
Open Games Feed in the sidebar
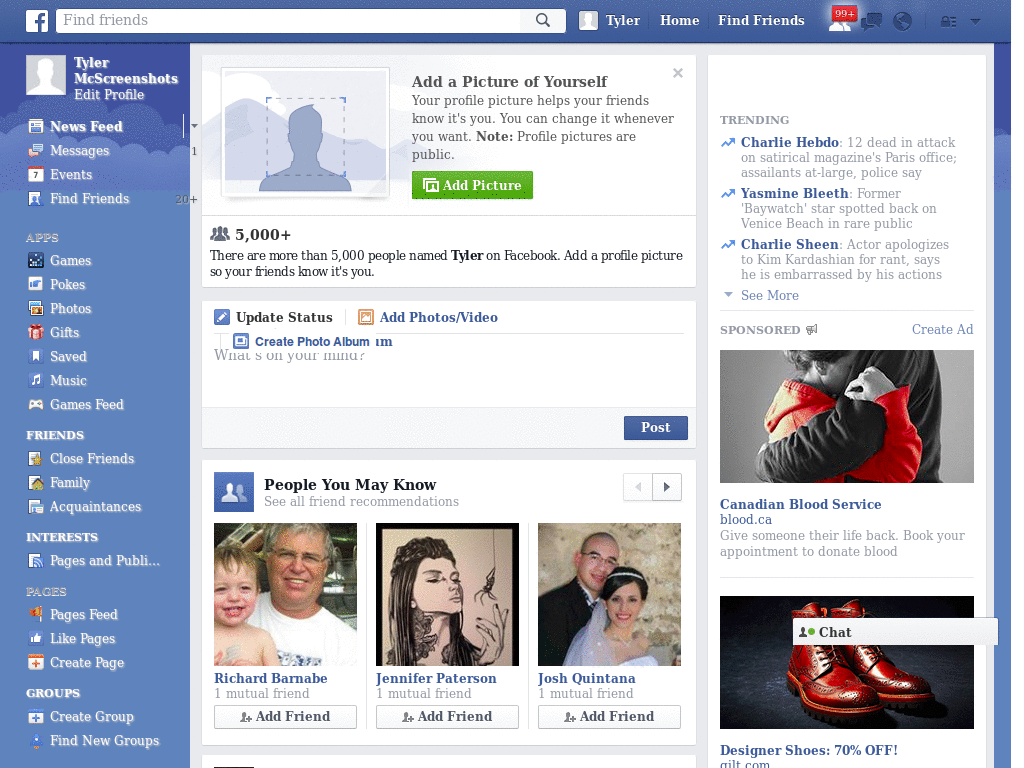click(x=86, y=405)
